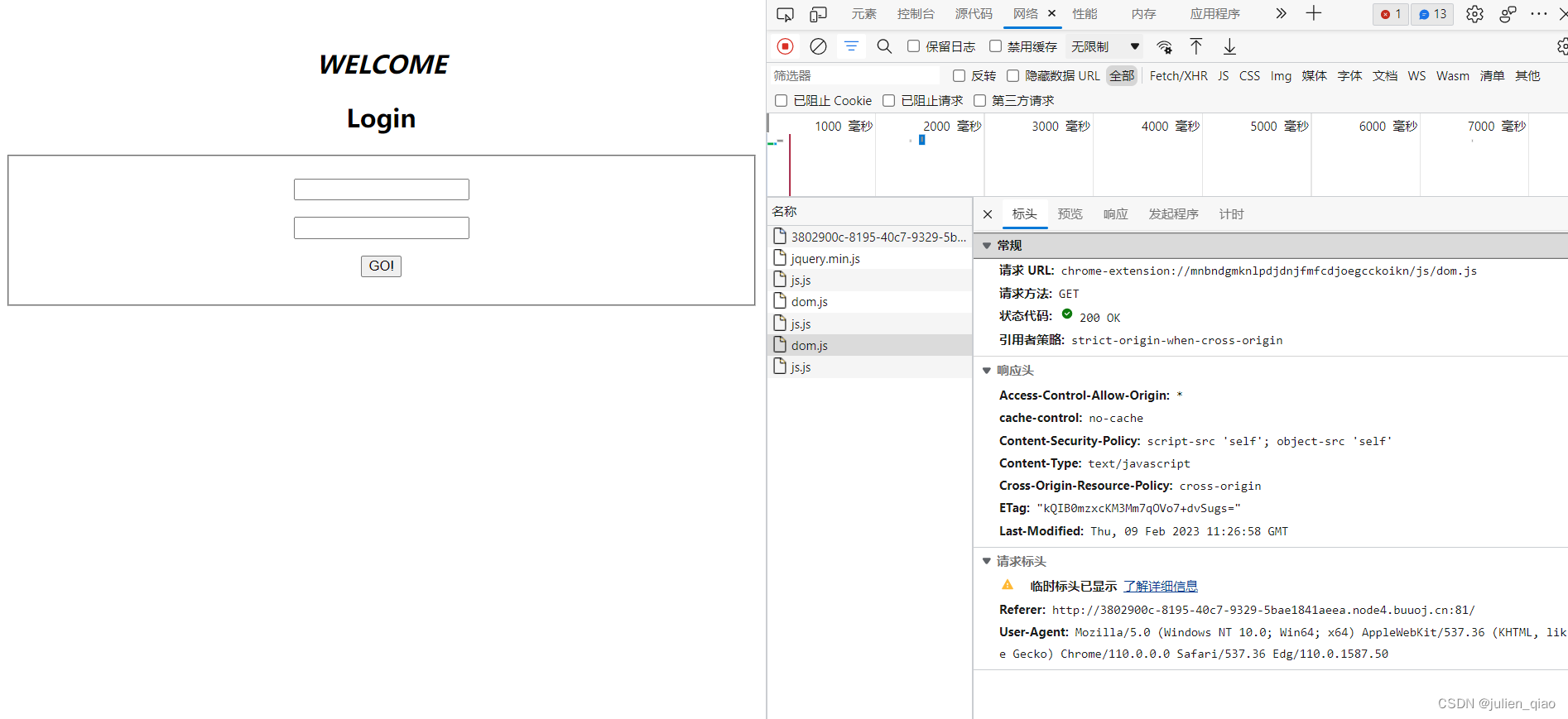Click the inspect element picker icon
The width and height of the screenshot is (1568, 719).
click(x=785, y=14)
